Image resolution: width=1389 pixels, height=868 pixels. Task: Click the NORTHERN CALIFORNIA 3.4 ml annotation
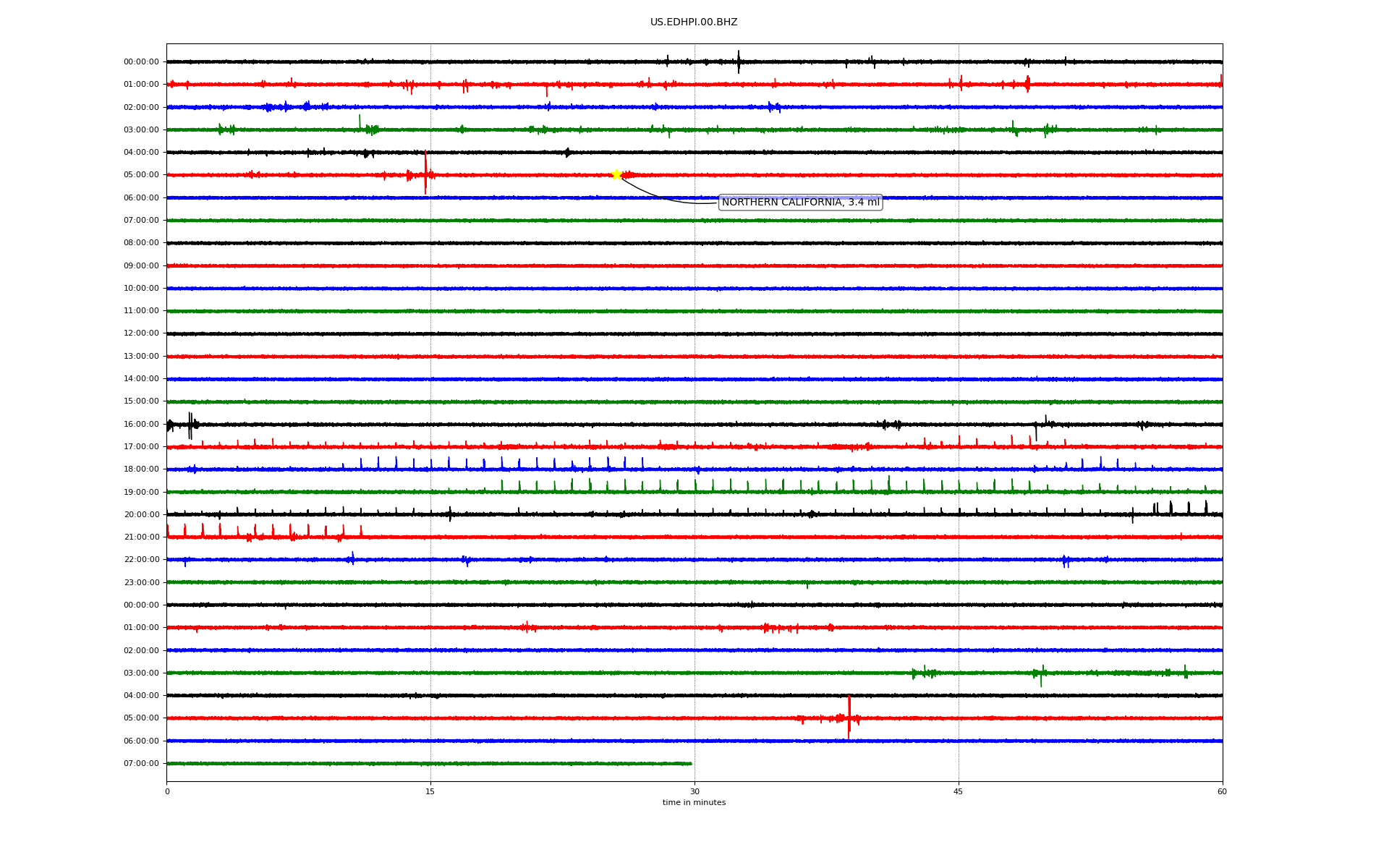click(800, 203)
